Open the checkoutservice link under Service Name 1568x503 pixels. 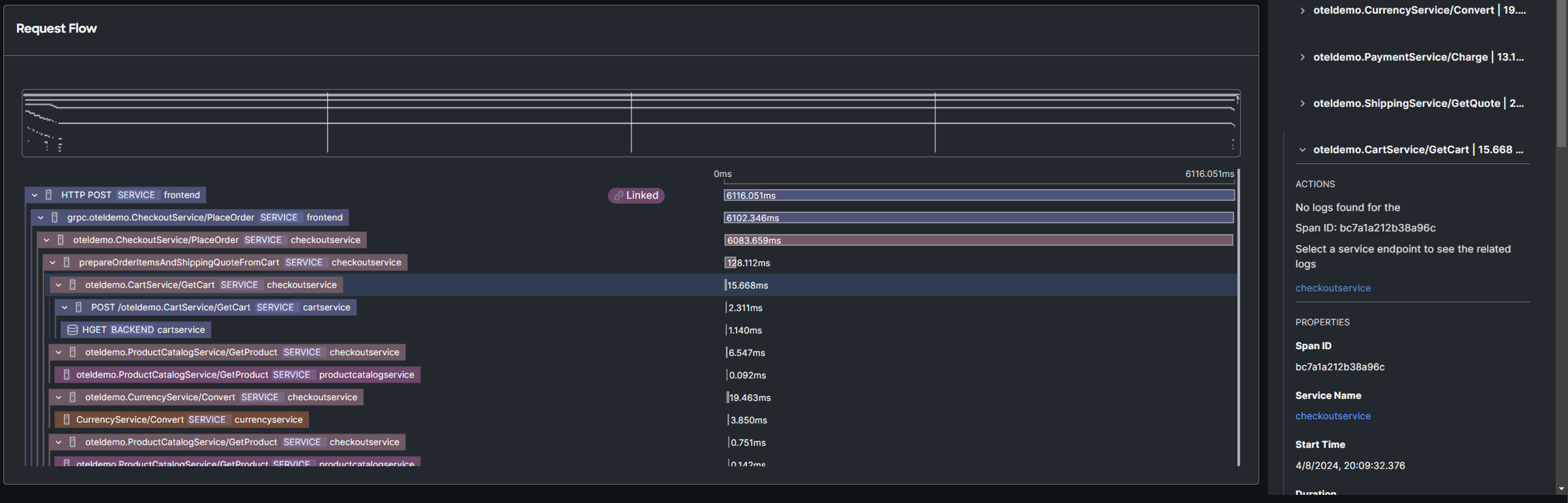(1332, 416)
